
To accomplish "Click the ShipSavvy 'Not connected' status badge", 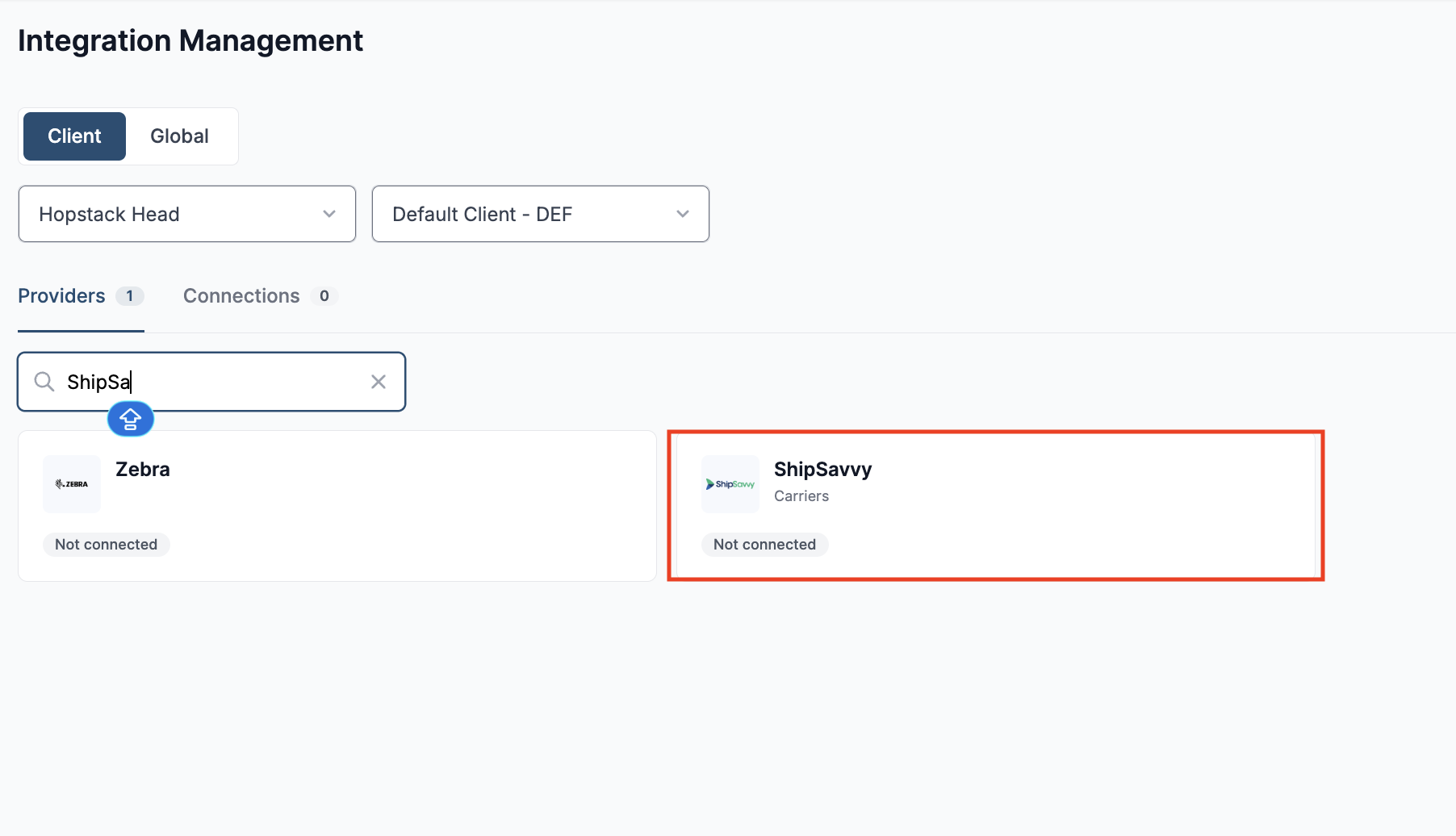I will [765, 545].
